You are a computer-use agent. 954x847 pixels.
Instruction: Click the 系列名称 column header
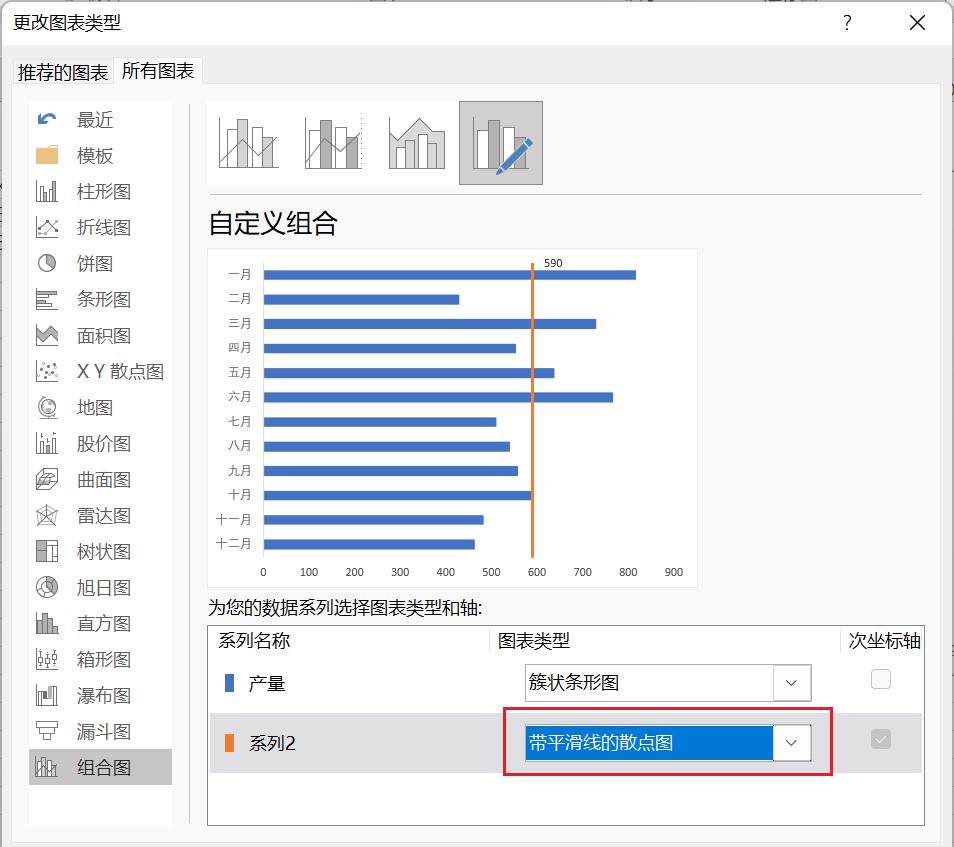tap(254, 641)
